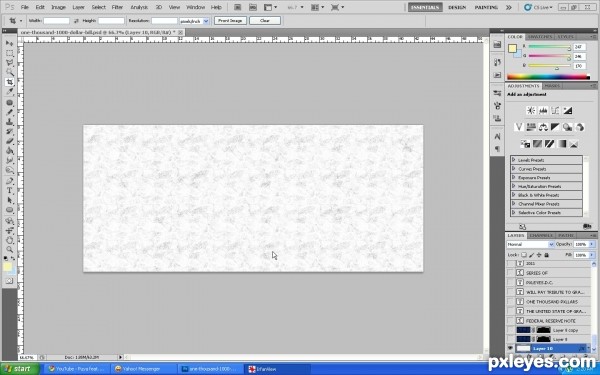The image size is (600, 375).
Task: Add a Vibrance adjustment
Action: tap(518, 127)
